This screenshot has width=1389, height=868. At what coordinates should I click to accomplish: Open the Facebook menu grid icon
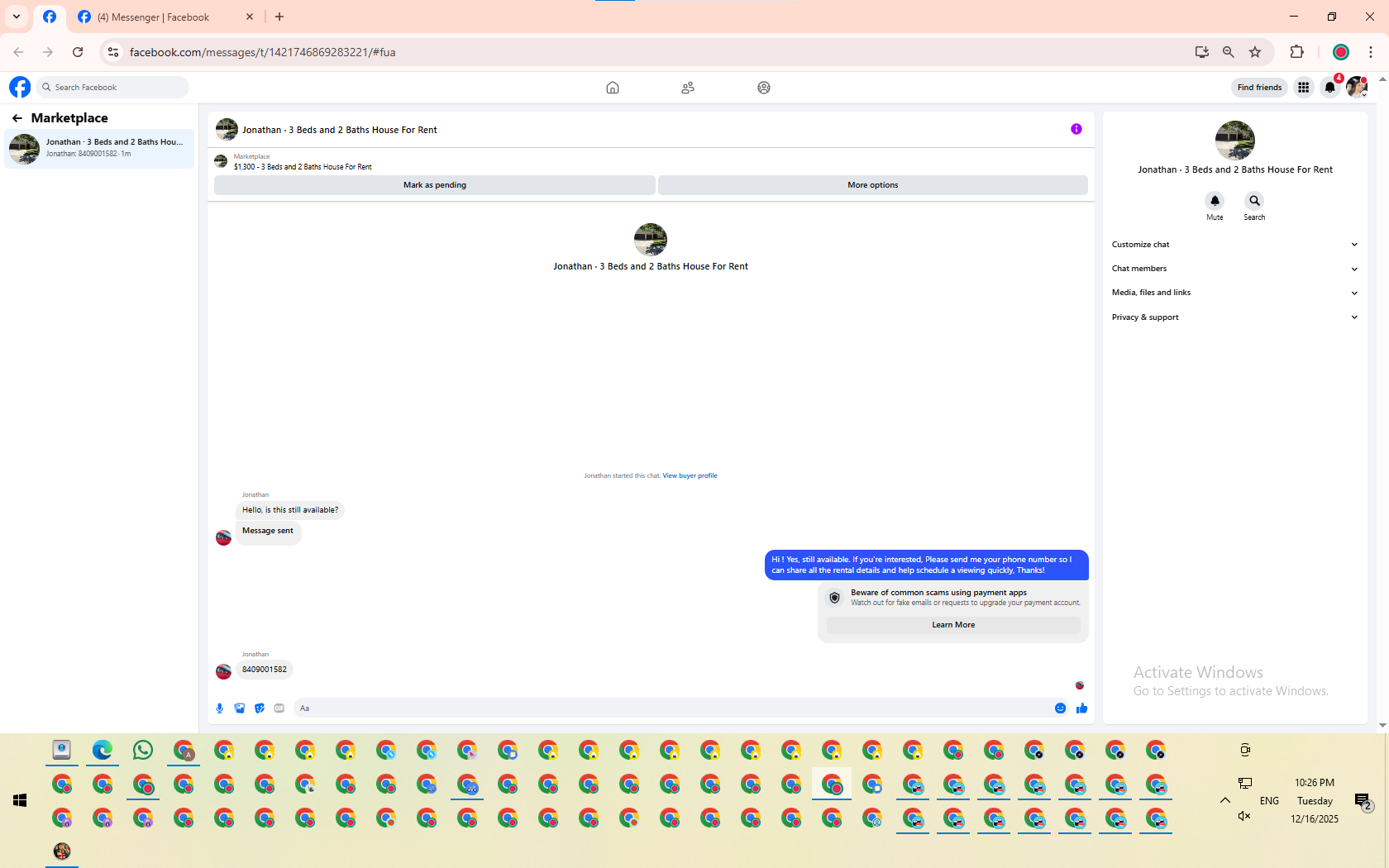tap(1304, 87)
